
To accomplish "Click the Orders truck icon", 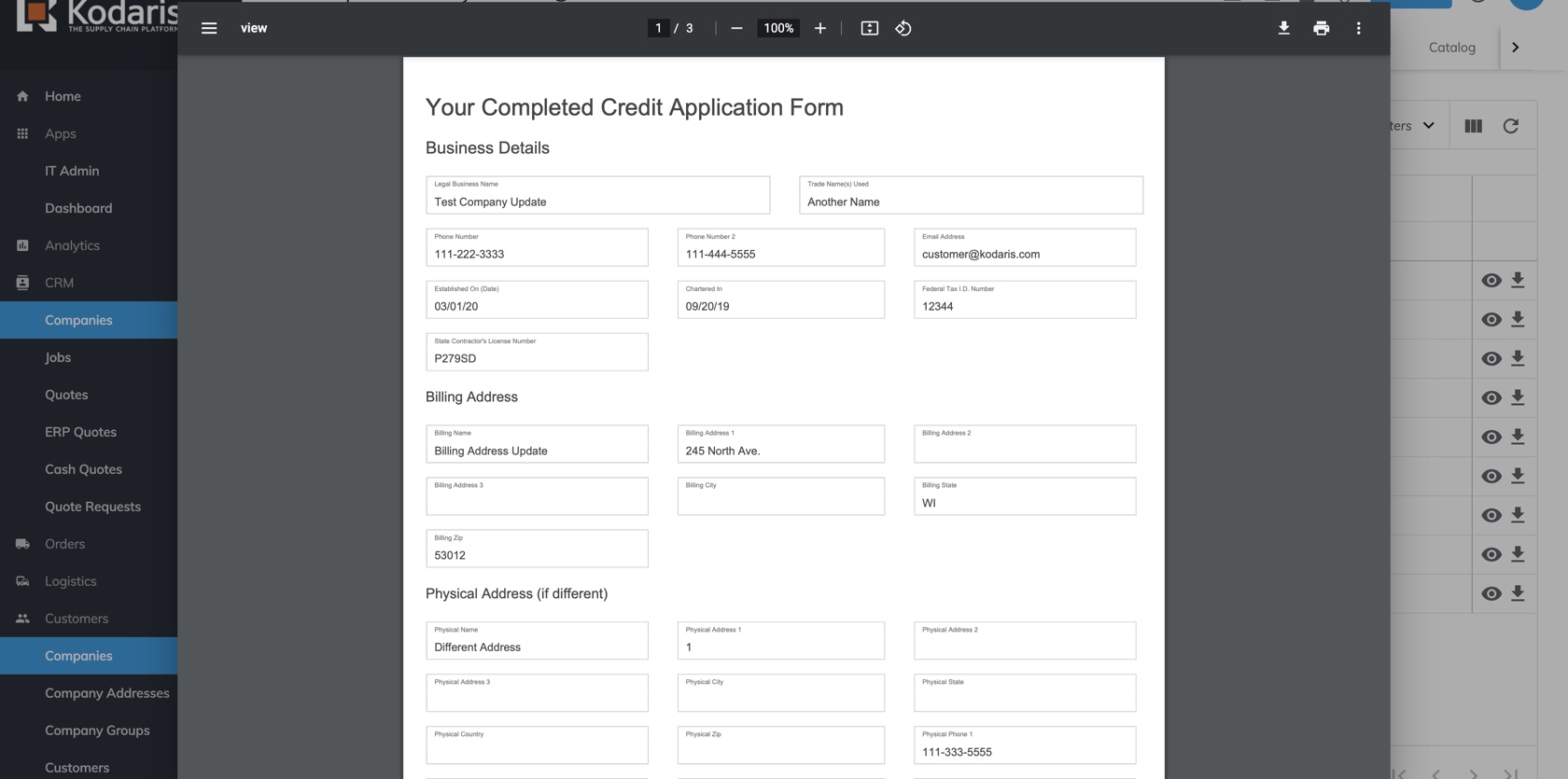I will click(22, 544).
